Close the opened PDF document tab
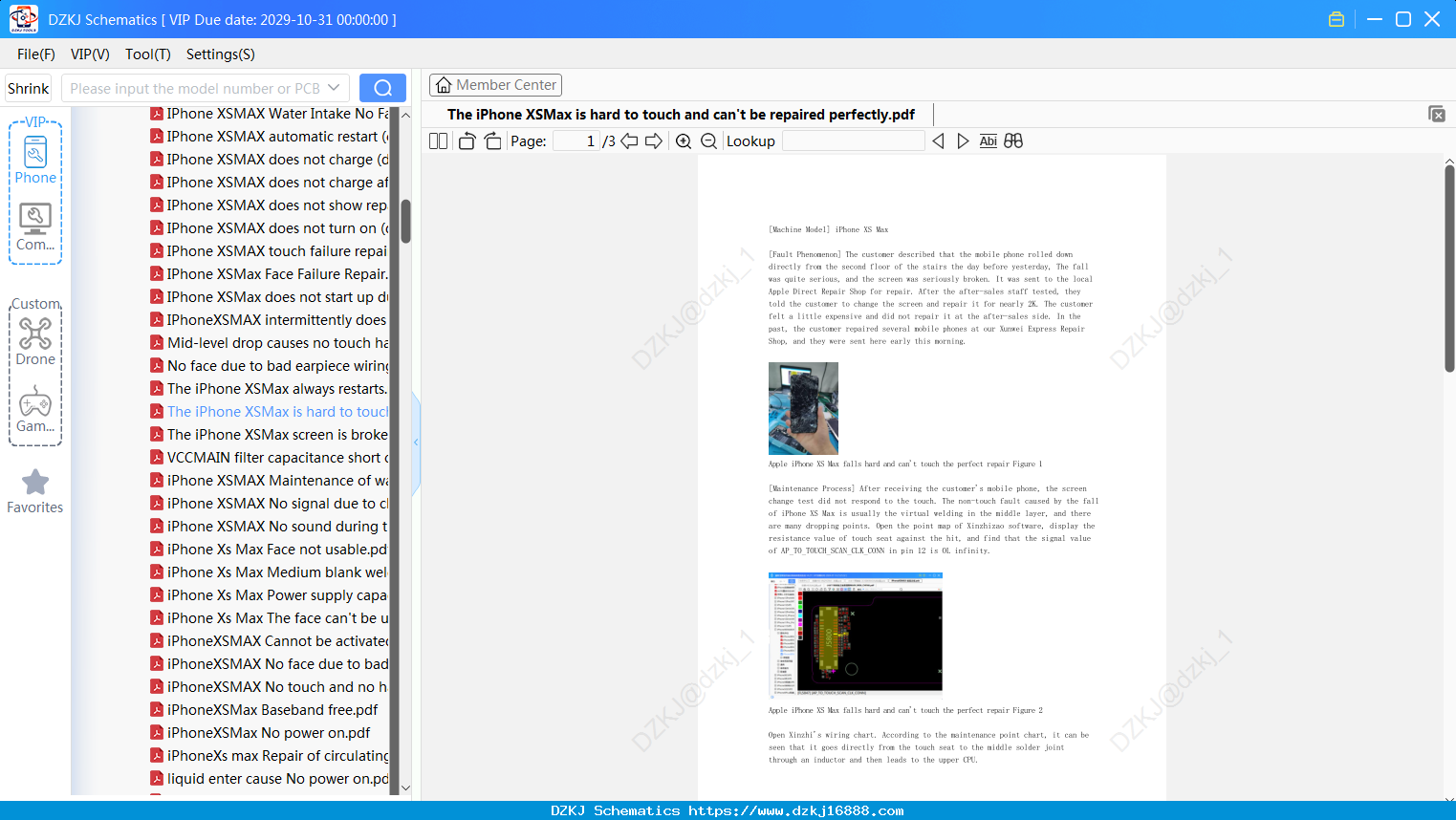 [x=1437, y=114]
